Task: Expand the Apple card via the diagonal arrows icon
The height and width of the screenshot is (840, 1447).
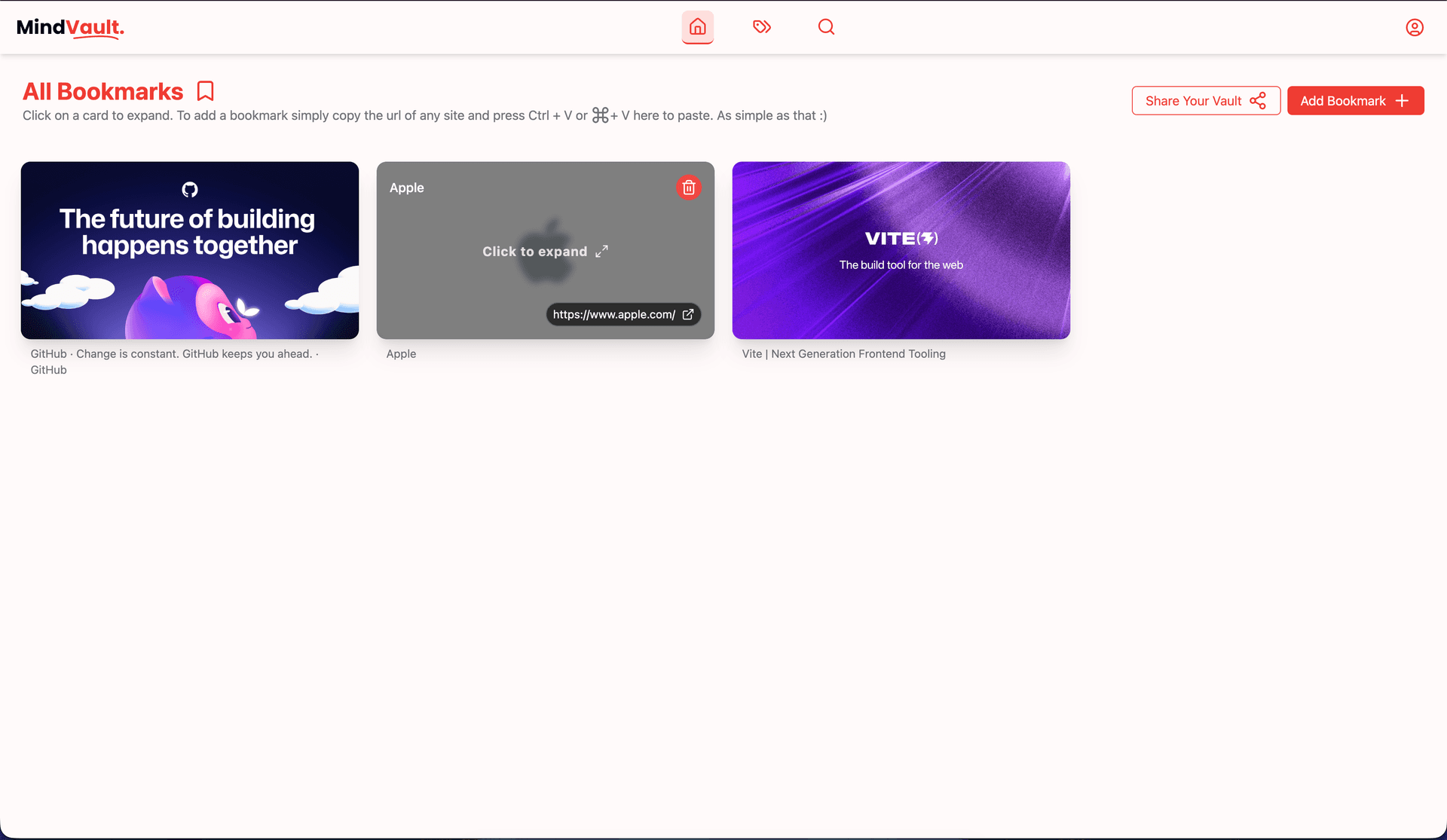Action: [601, 251]
